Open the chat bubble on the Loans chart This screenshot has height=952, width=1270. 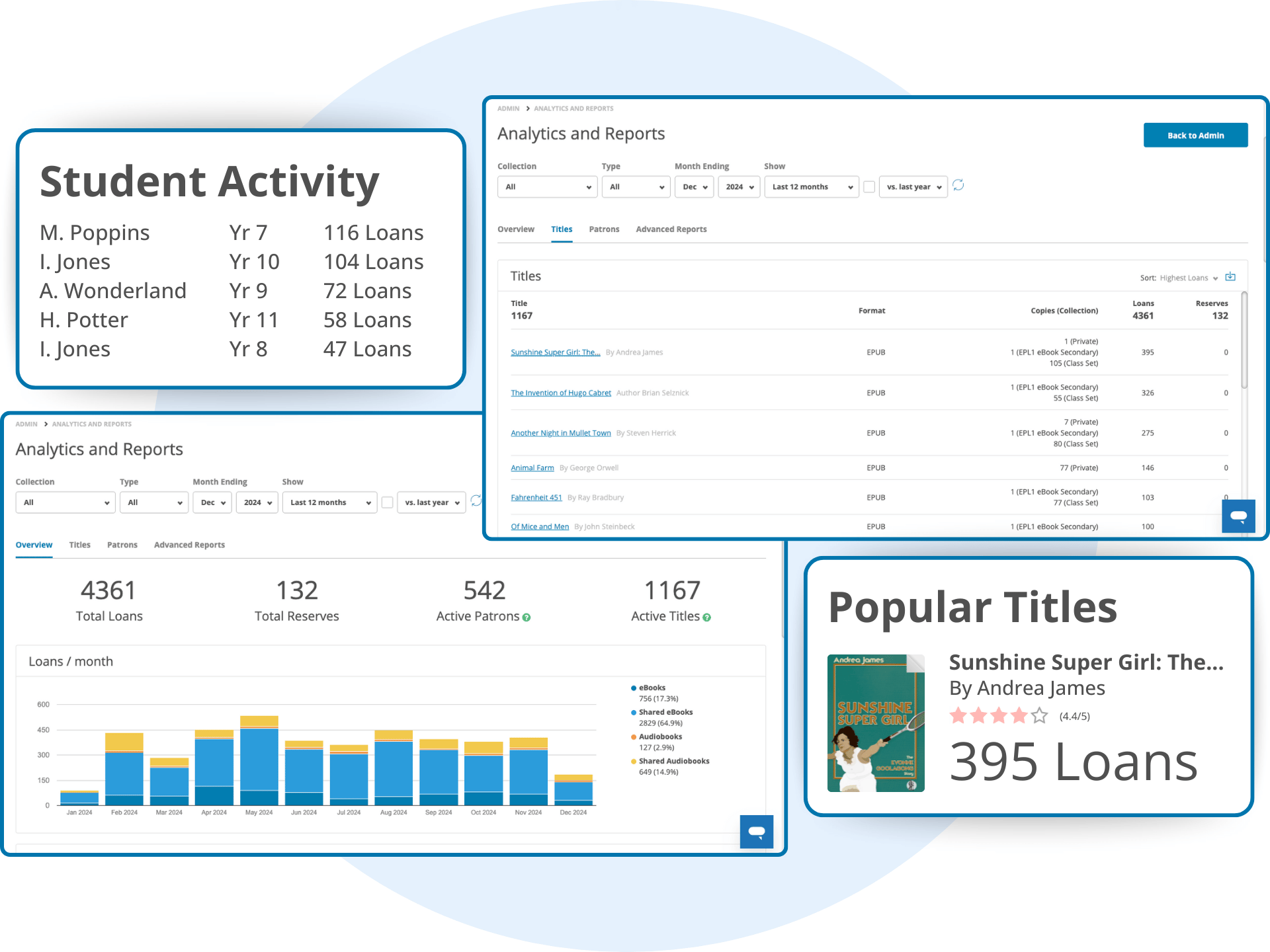[x=756, y=832]
